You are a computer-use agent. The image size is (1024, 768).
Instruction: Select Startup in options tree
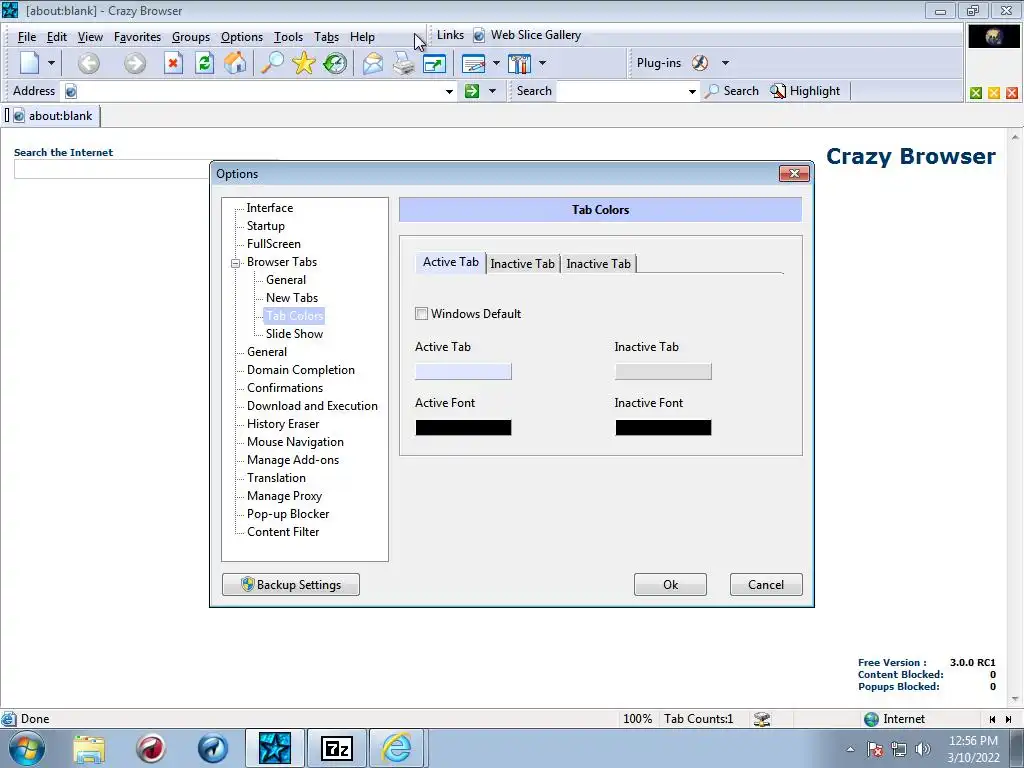[266, 226]
